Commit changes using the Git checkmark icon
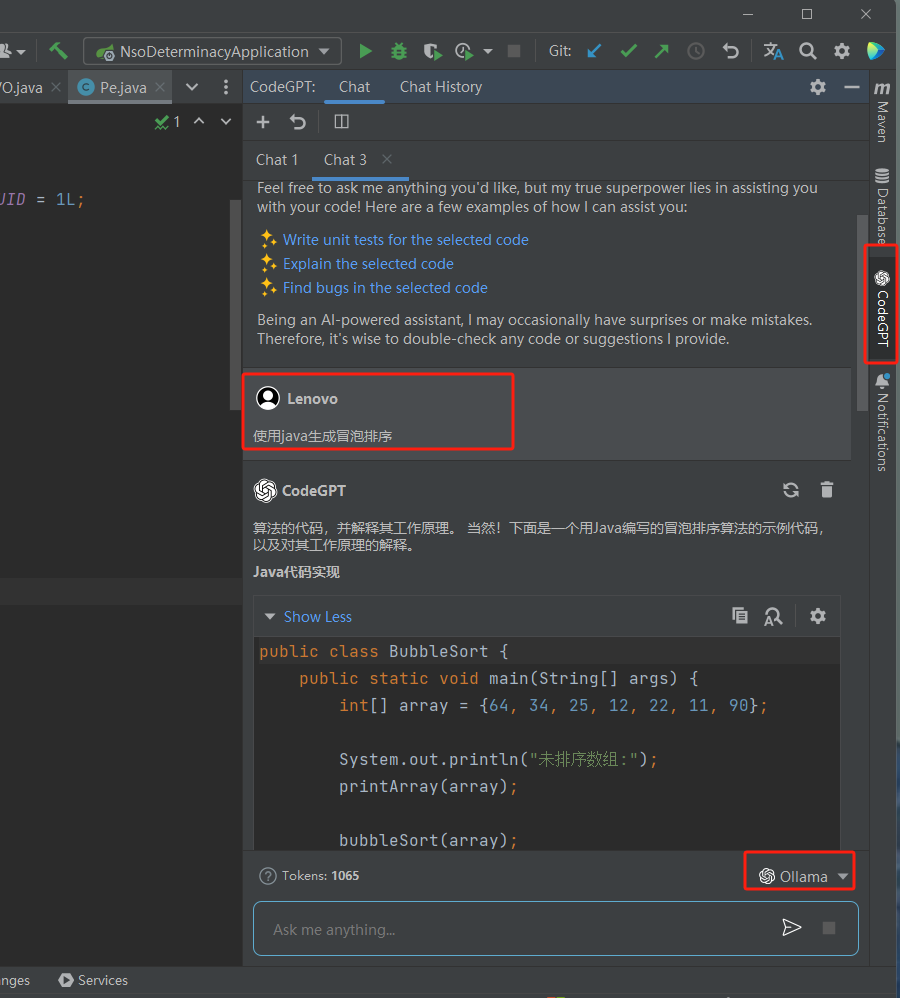Screen dimensions: 900x998 pos(629,51)
